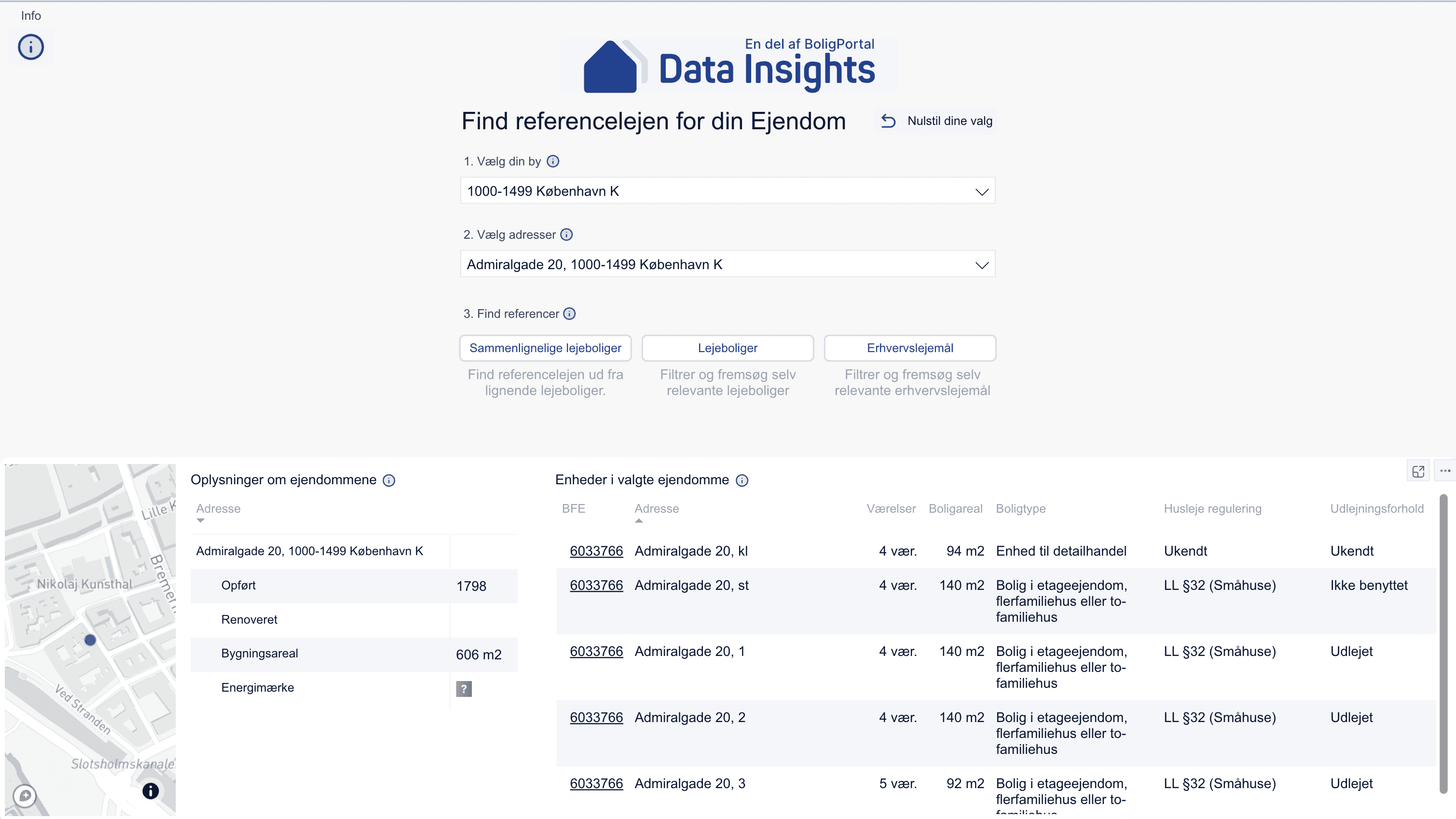Open BFE link for Admiralgade 20, kl
Image resolution: width=1456 pixels, height=819 pixels.
pos(596,551)
